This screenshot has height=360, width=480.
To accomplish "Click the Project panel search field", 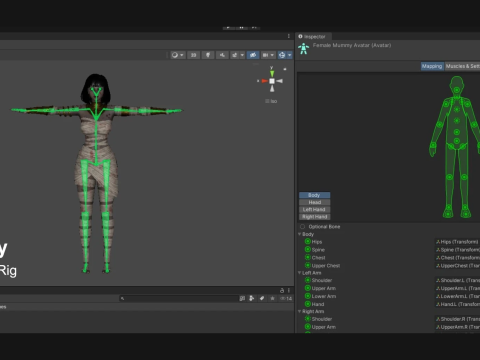I will pyautogui.click(x=179, y=298).
